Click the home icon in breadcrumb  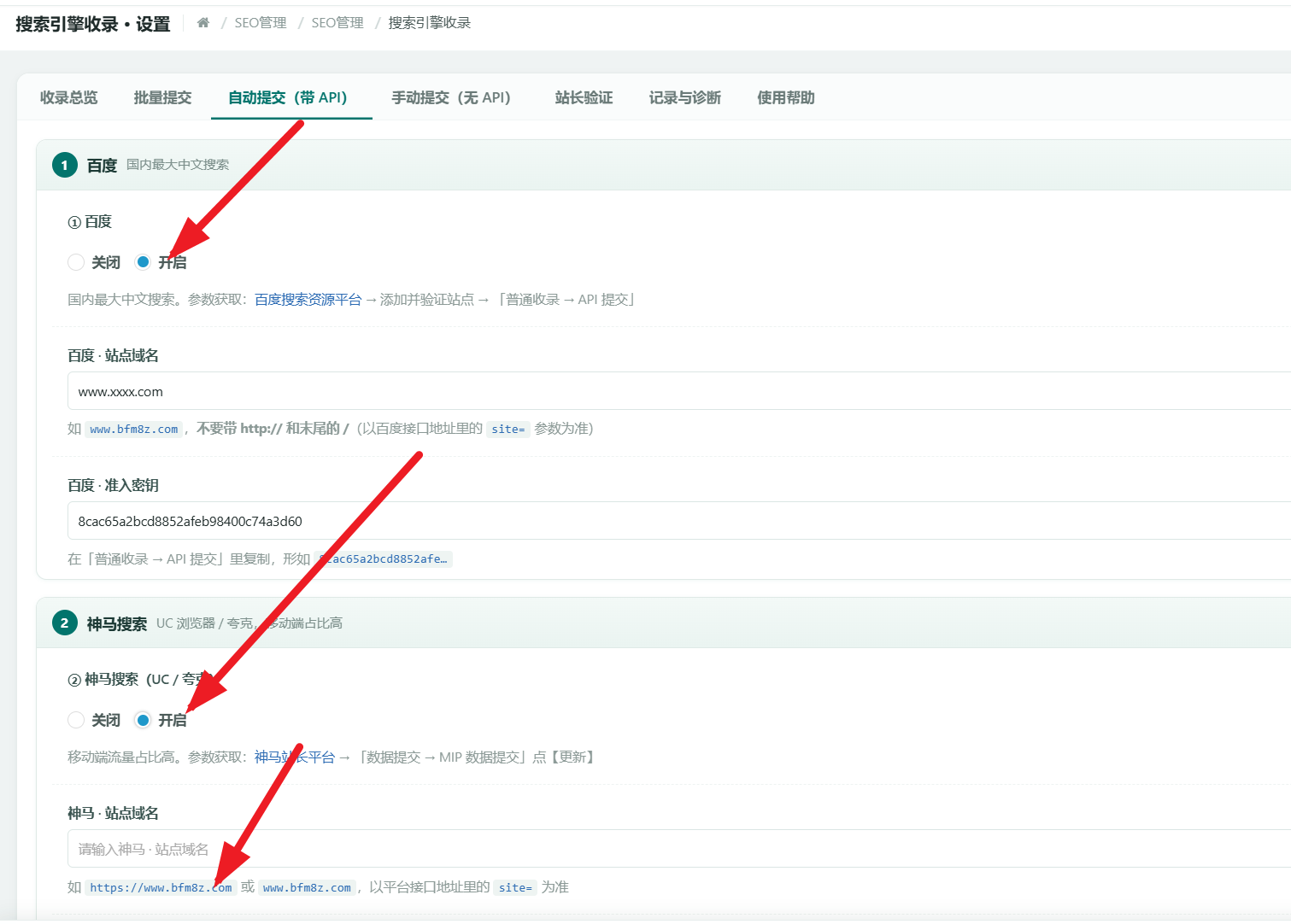point(203,23)
